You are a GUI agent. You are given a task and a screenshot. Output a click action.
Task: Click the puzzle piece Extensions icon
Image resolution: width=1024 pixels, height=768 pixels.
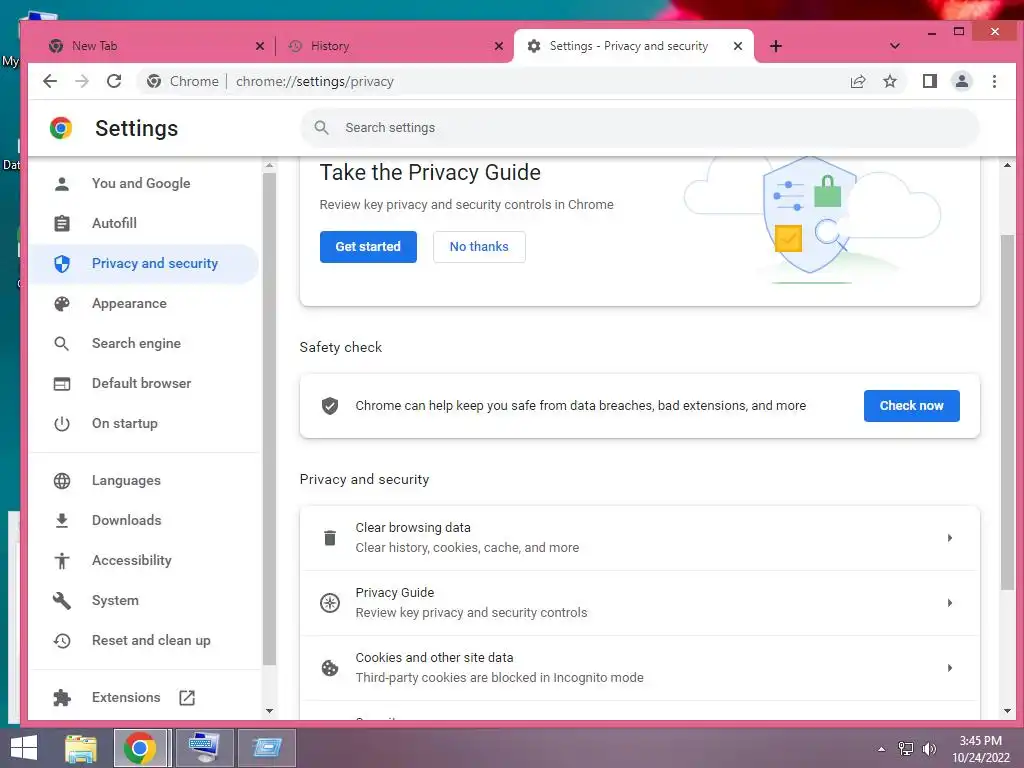(x=62, y=697)
